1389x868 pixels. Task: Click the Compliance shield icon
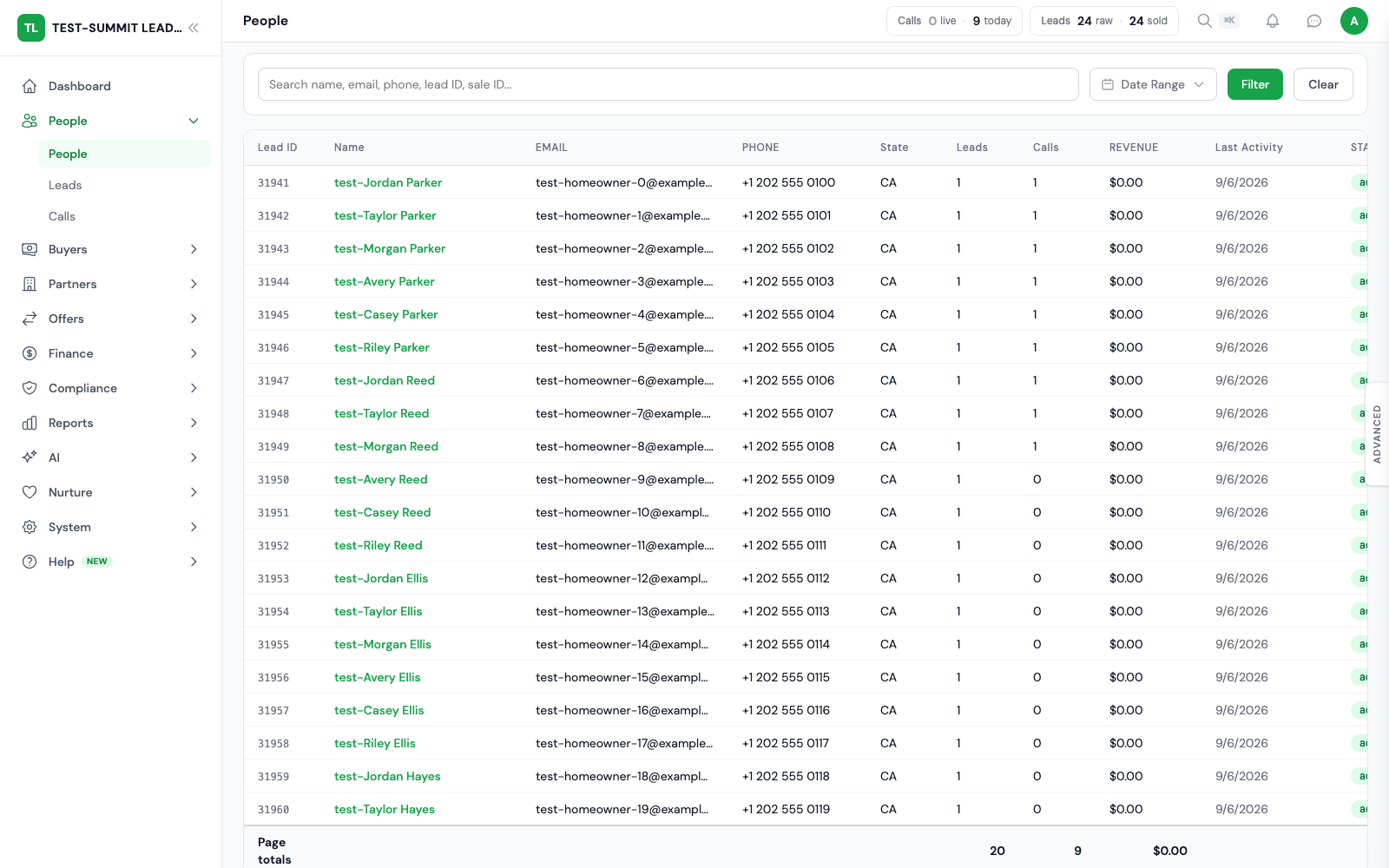(x=30, y=388)
